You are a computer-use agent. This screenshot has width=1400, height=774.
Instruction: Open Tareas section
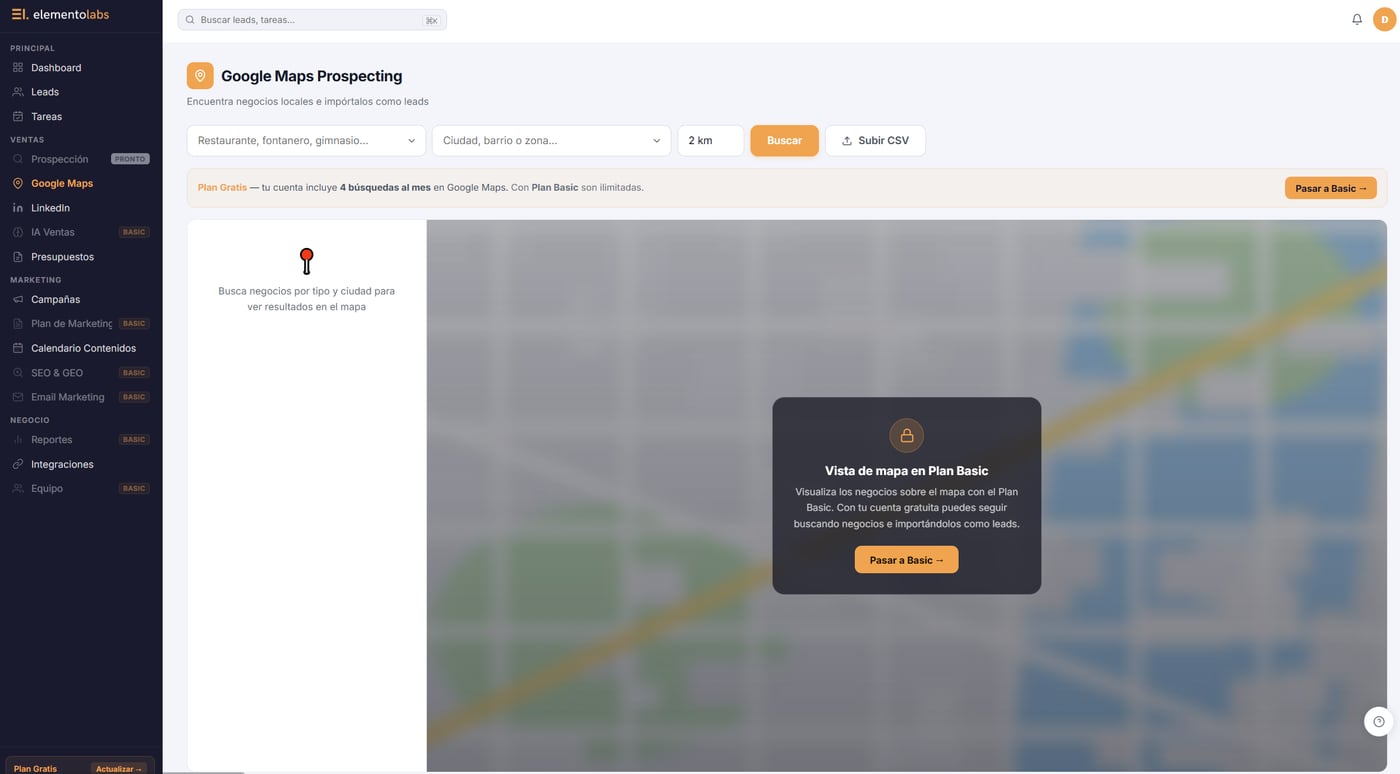coord(81,117)
